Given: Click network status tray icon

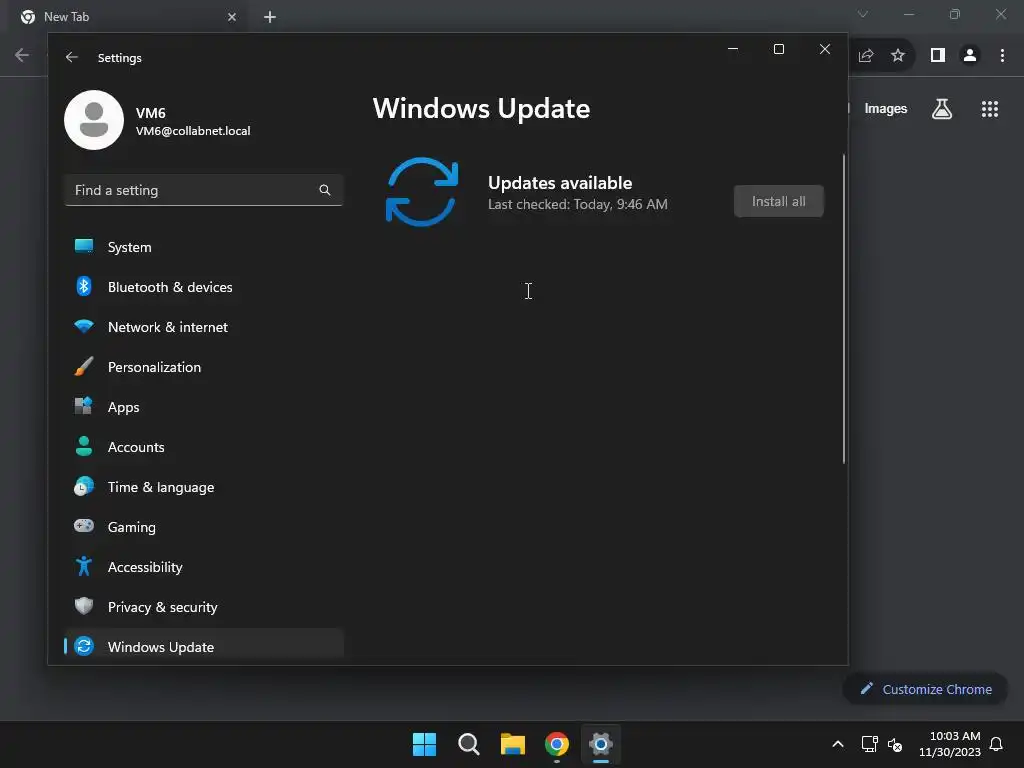Looking at the screenshot, I should point(869,744).
